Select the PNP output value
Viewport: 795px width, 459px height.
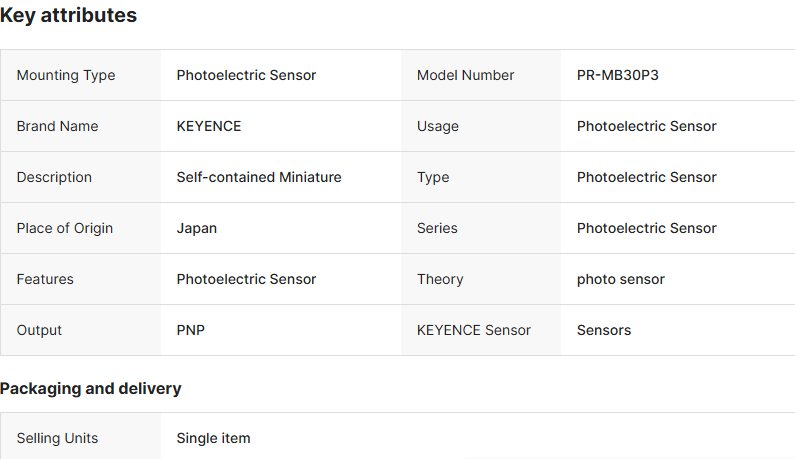point(191,330)
